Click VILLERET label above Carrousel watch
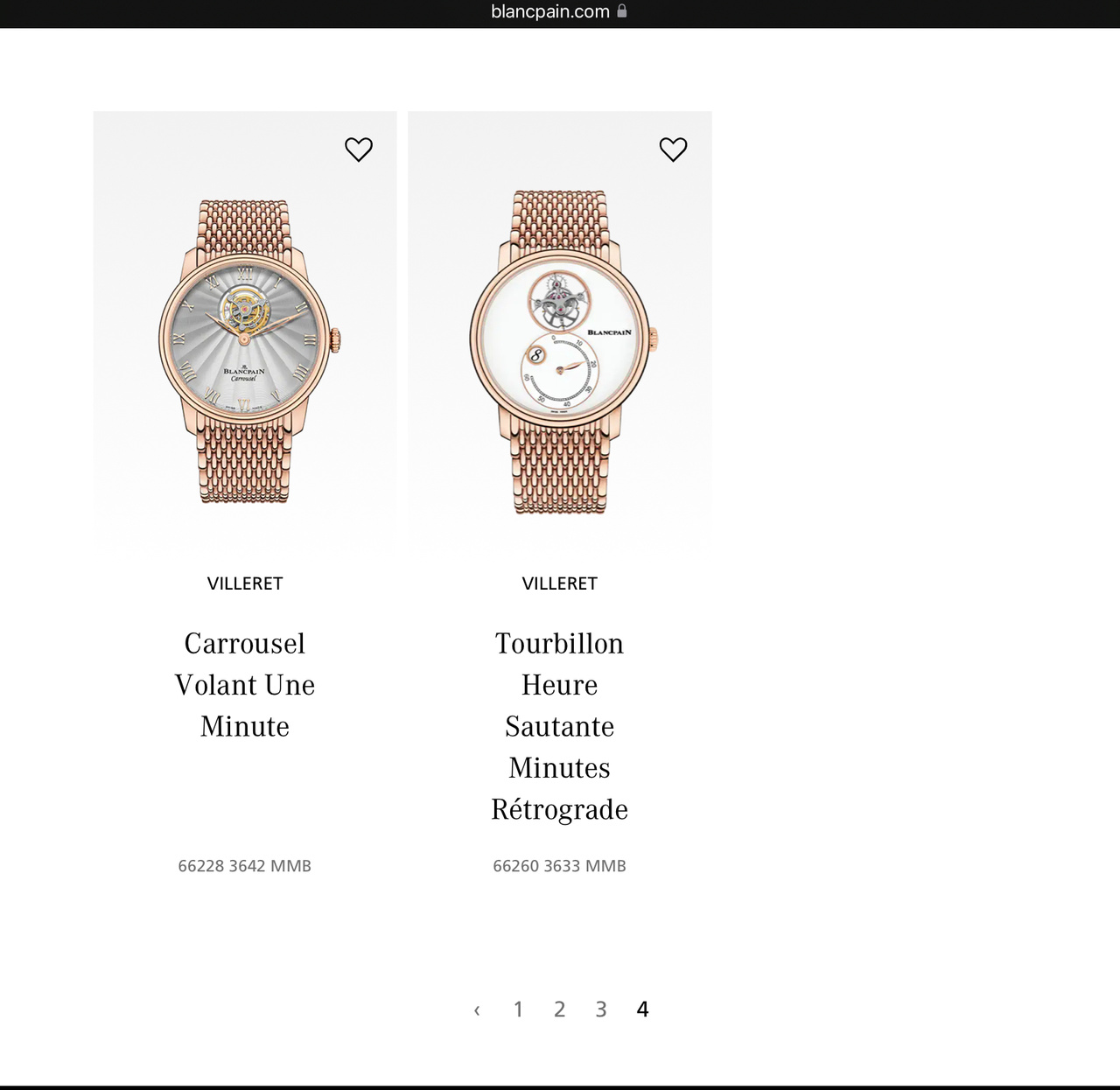 coord(245,583)
